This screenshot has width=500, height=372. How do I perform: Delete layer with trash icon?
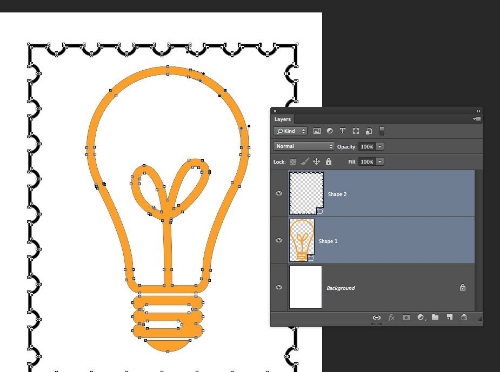click(464, 317)
